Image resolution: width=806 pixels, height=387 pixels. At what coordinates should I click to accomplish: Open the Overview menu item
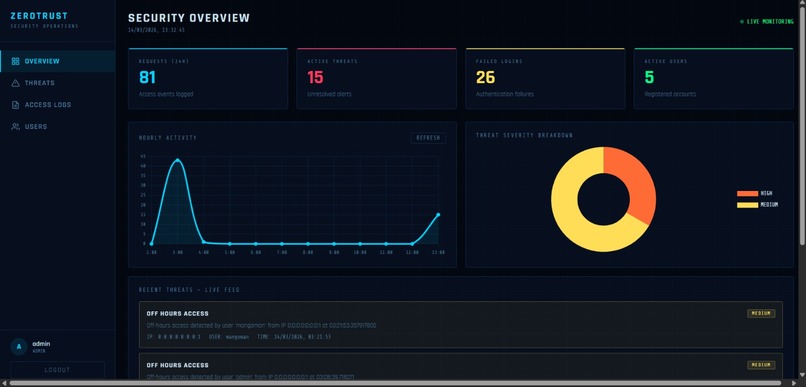click(x=58, y=61)
